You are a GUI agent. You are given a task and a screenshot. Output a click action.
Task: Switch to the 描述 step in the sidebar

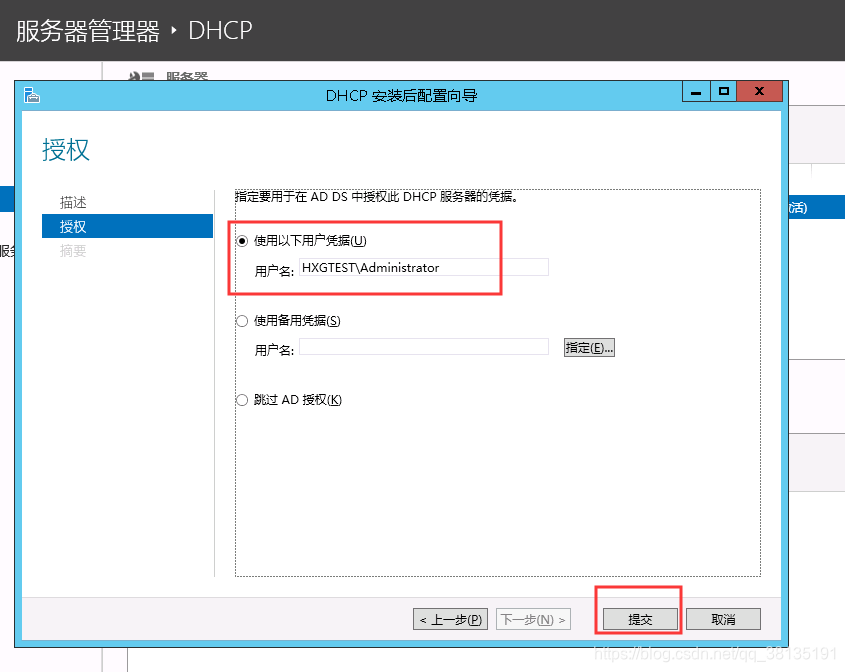point(73,202)
